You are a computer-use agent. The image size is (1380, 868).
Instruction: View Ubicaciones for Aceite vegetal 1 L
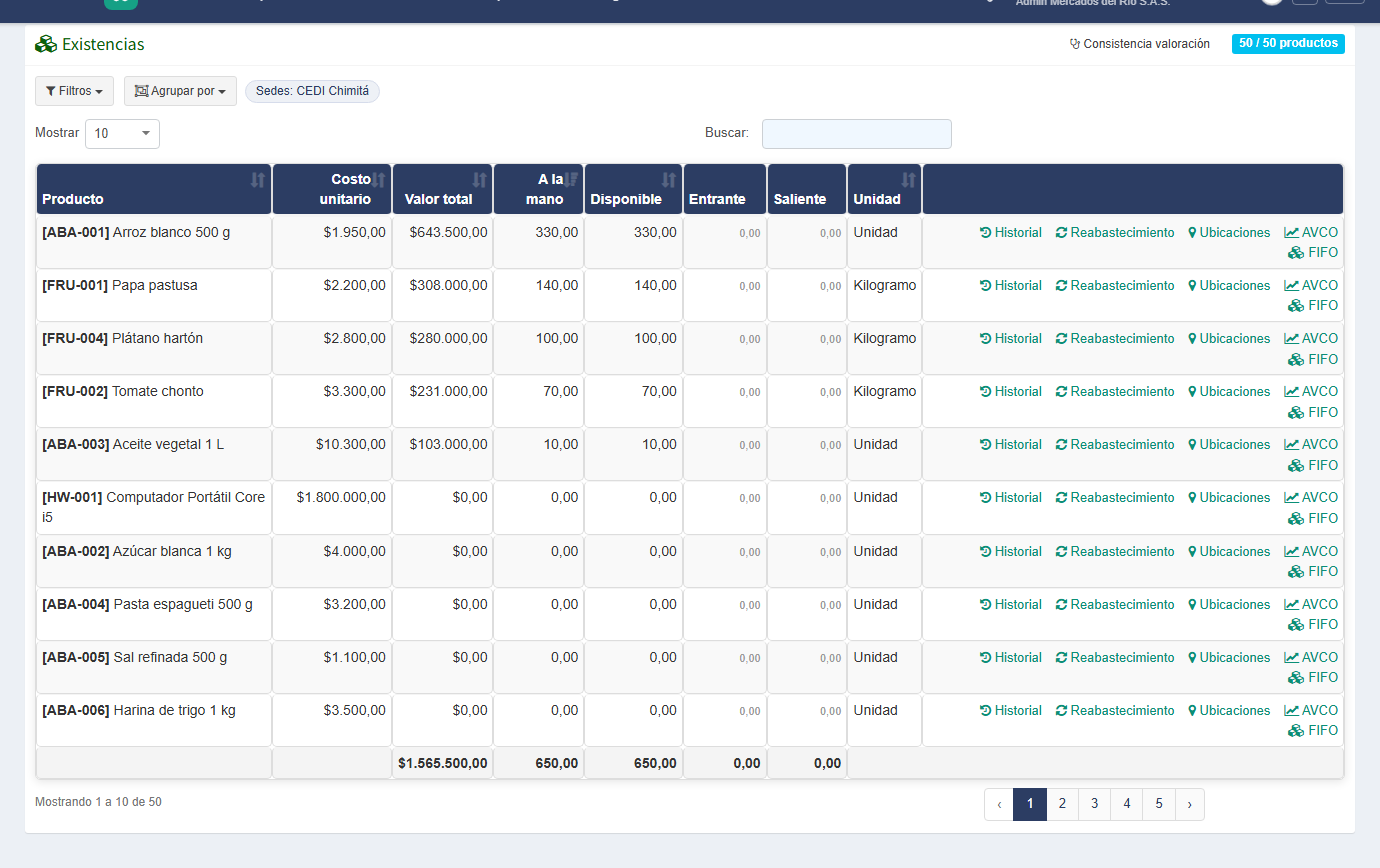click(x=1229, y=445)
